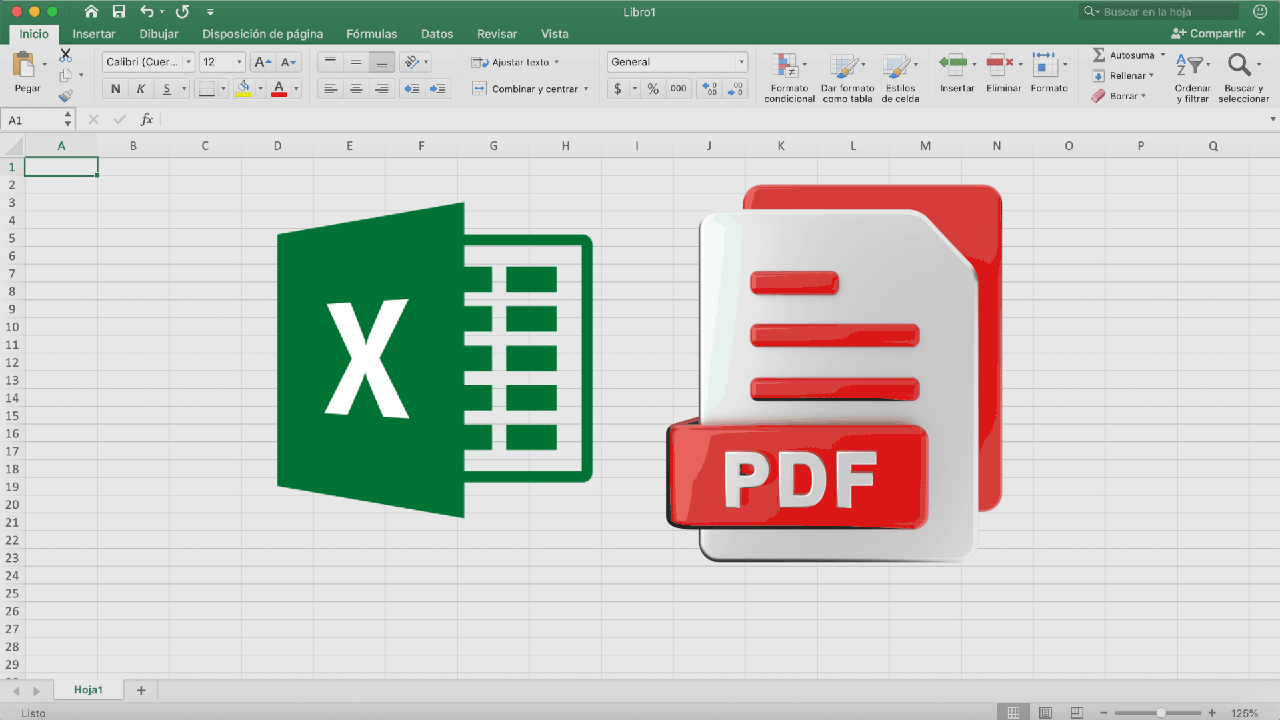The width and height of the screenshot is (1280, 720).
Task: Click the Pegar clipboard icon
Action: click(x=24, y=65)
